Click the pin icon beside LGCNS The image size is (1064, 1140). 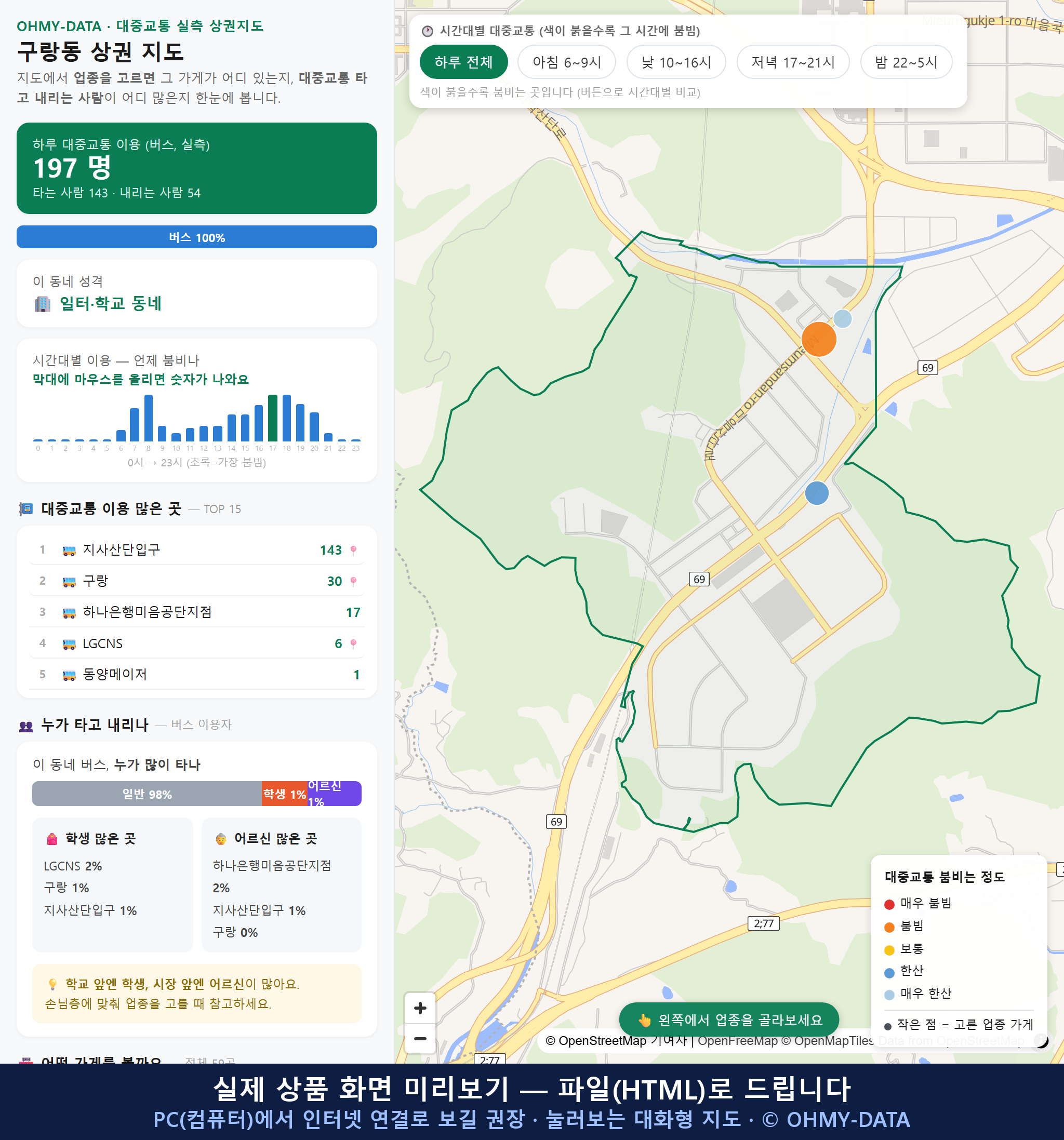click(x=353, y=643)
